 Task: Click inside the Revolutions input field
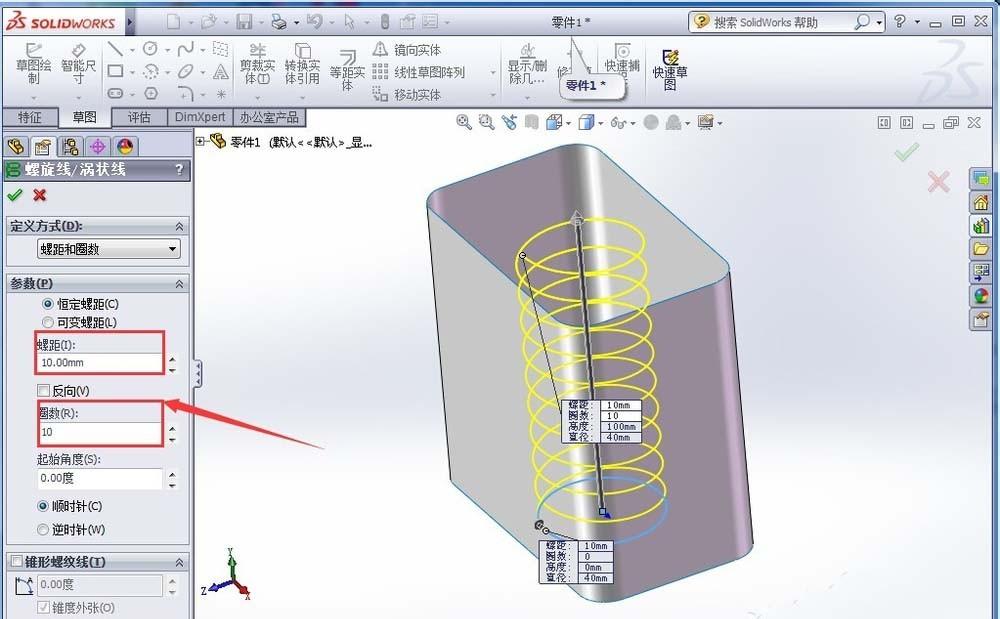coord(95,434)
